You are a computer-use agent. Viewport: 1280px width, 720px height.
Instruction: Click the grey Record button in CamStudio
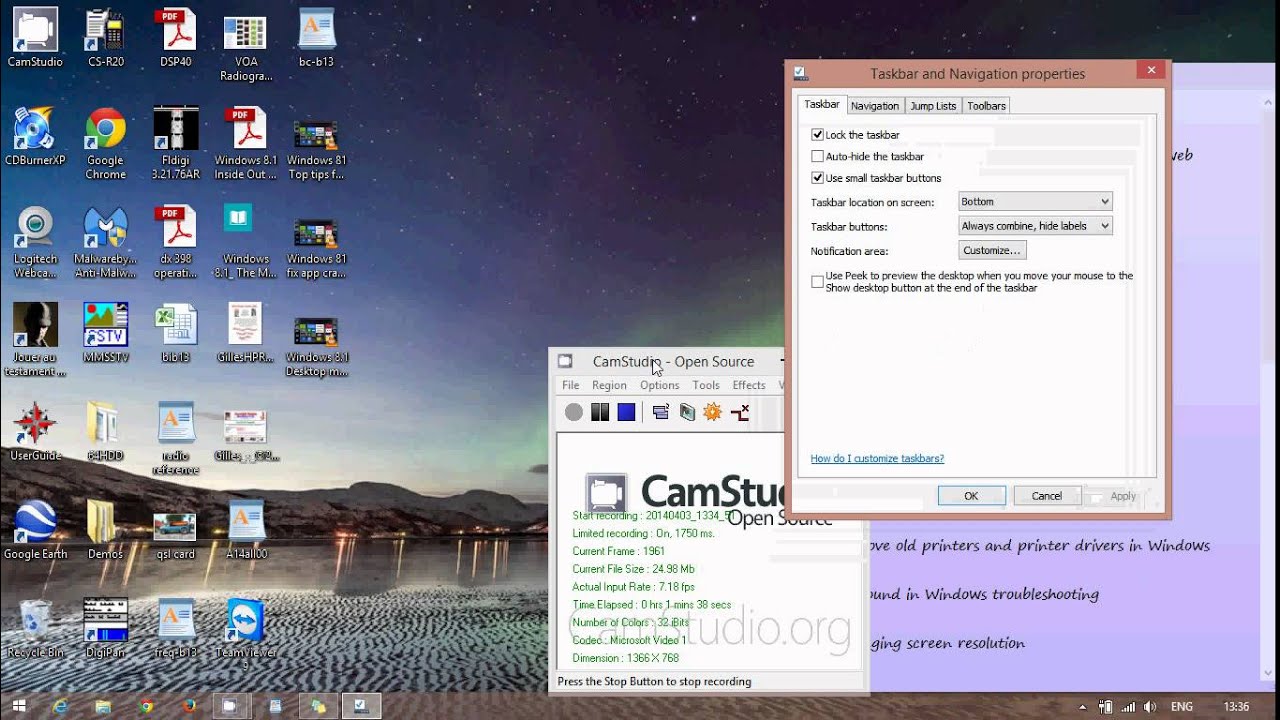click(x=573, y=412)
